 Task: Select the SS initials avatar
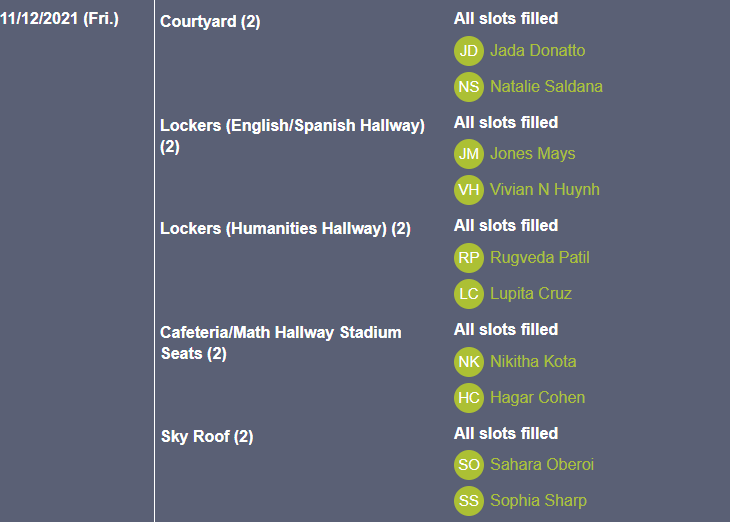point(469,501)
